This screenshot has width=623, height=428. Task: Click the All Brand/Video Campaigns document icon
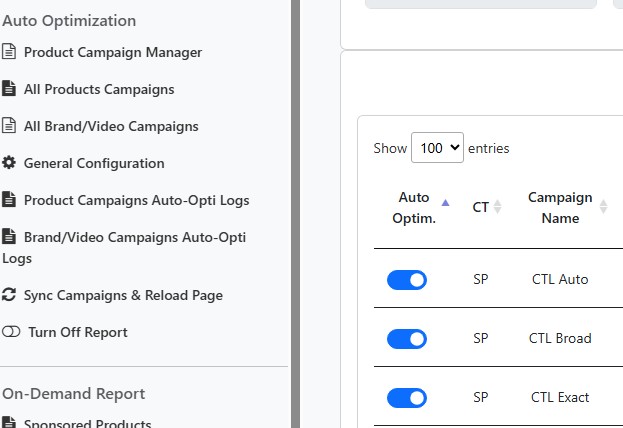(x=9, y=126)
